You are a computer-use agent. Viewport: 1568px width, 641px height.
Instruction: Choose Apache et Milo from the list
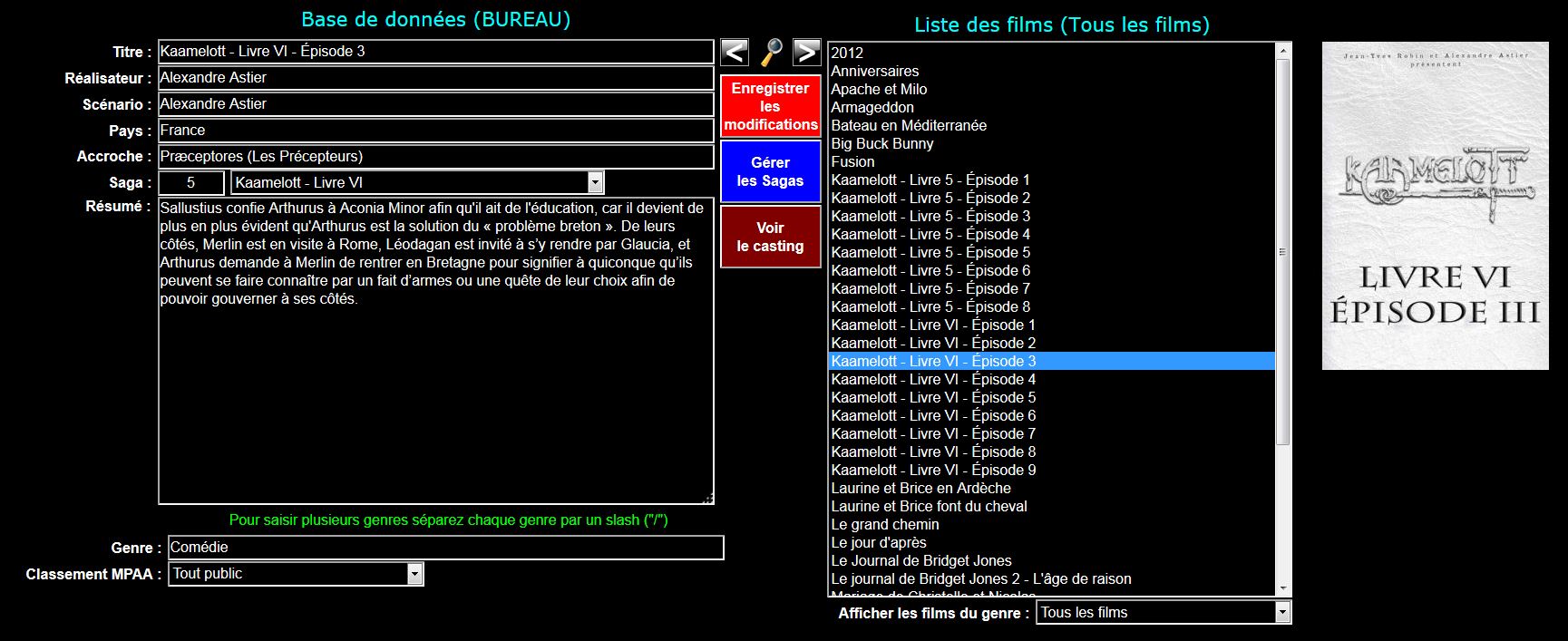point(1052,89)
